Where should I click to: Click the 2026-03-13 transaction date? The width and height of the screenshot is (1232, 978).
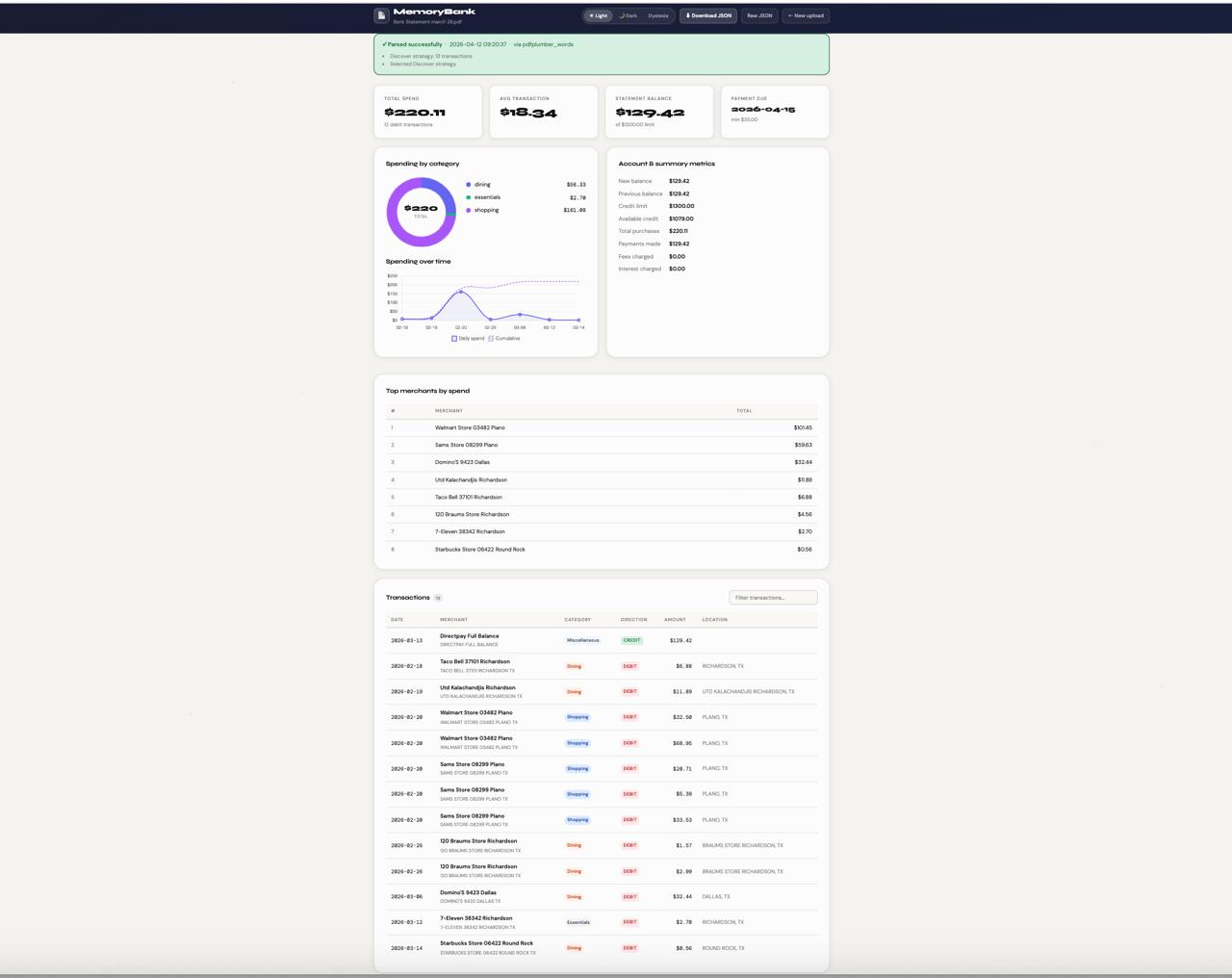[406, 640]
